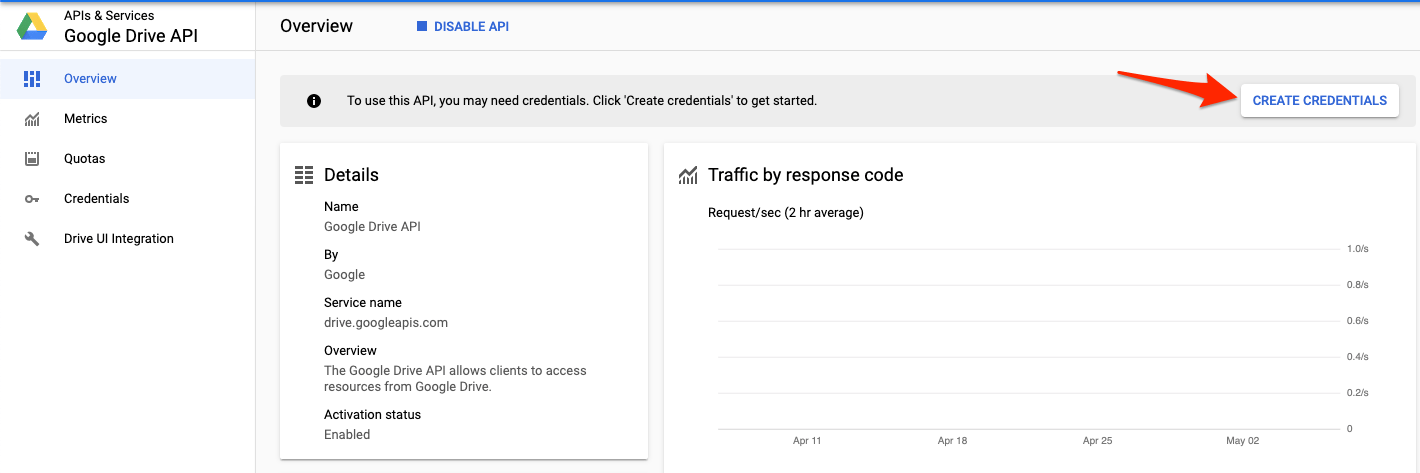The image size is (1420, 473).
Task: Click the drive.googleapis.com service name text
Action: tap(386, 323)
